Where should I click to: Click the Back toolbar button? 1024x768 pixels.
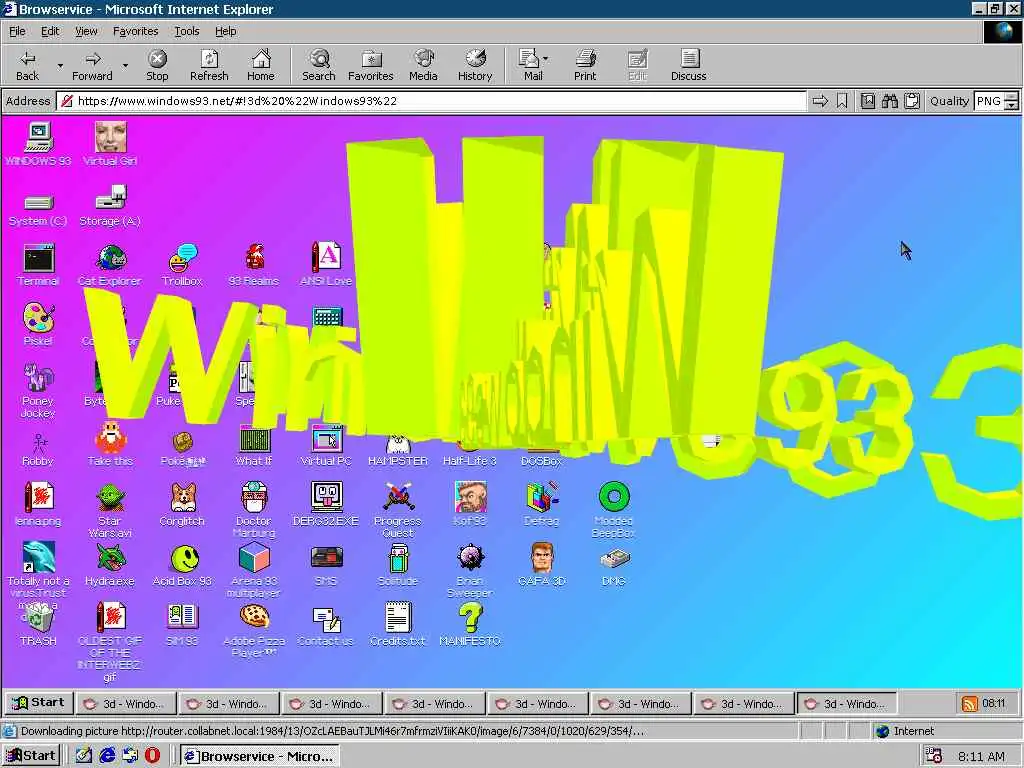click(x=27, y=65)
